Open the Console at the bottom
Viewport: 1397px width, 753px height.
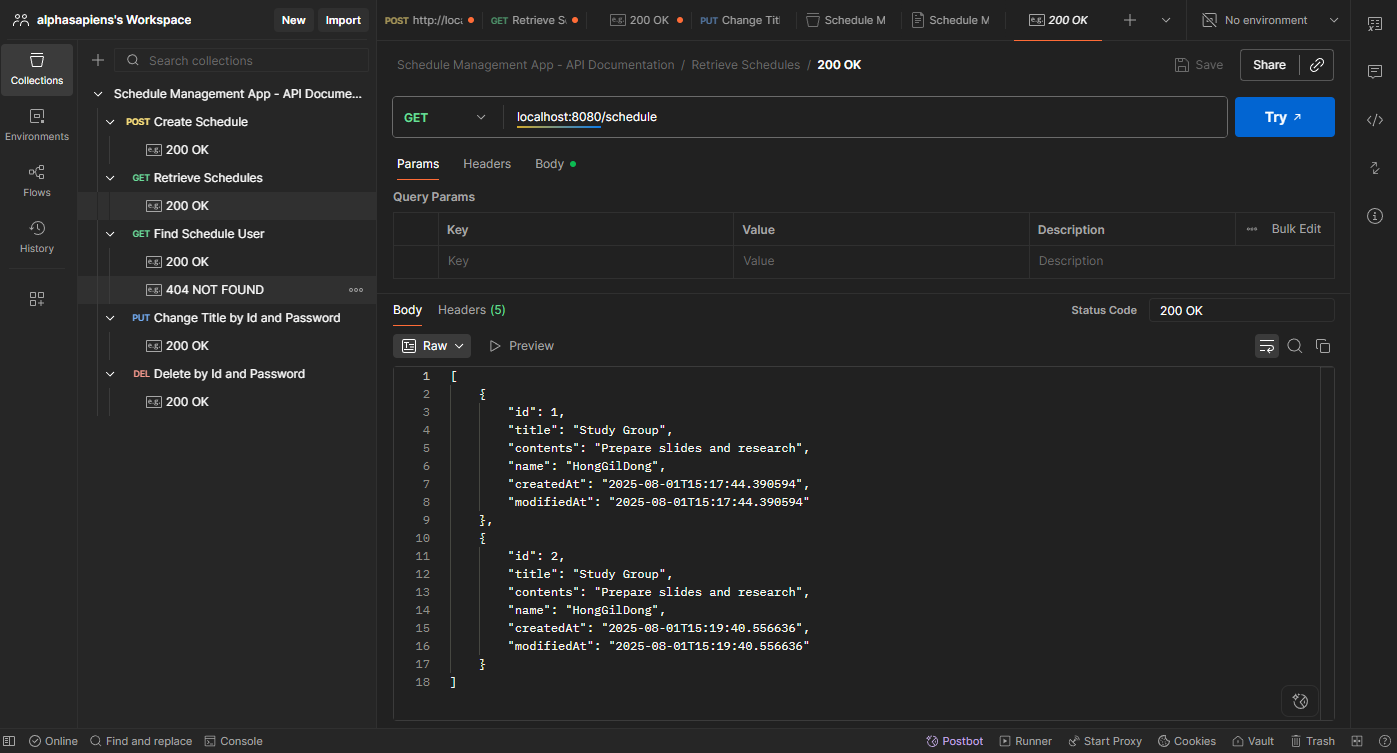(x=233, y=741)
